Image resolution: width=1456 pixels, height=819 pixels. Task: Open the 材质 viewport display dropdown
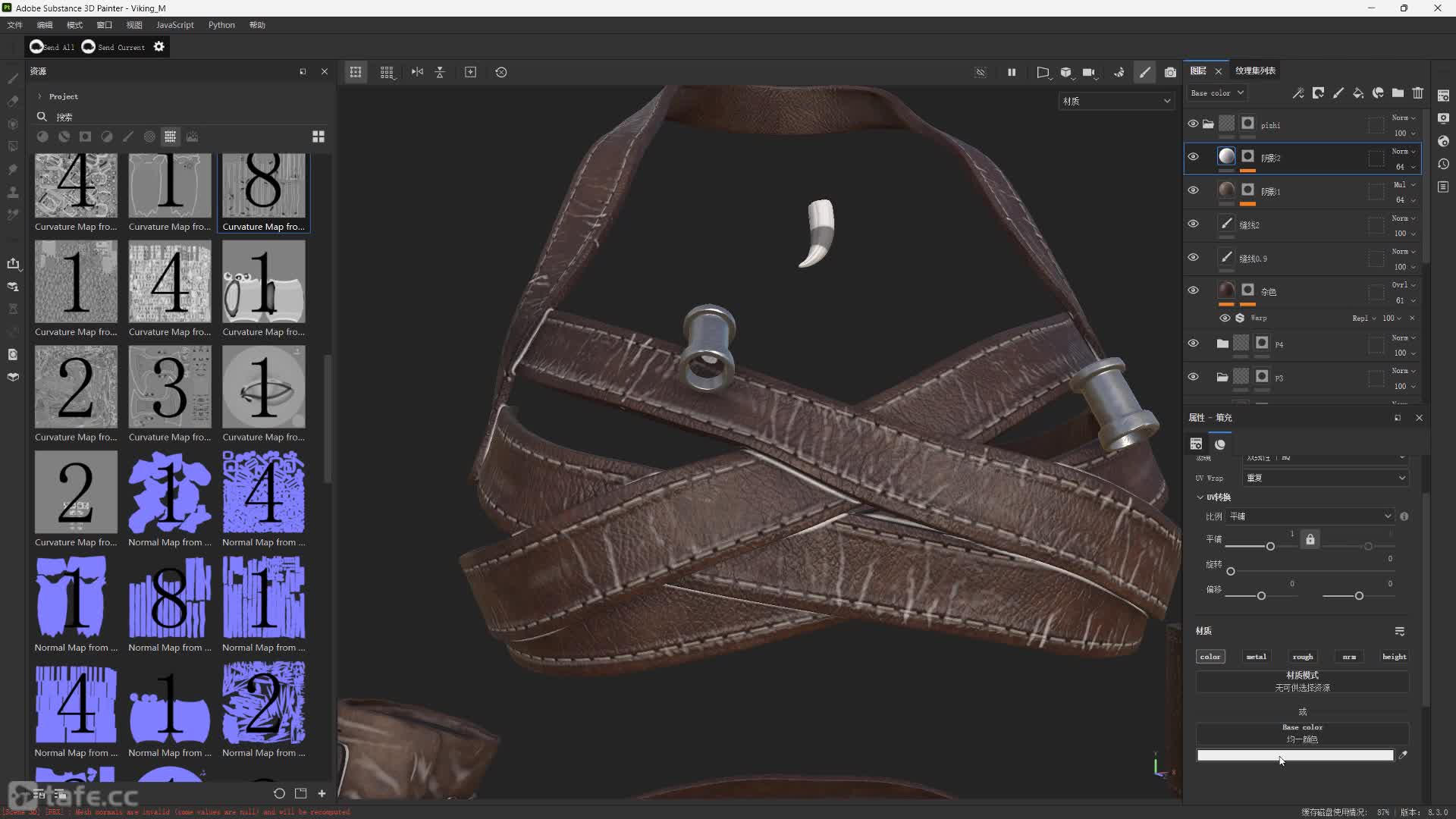click(1116, 101)
